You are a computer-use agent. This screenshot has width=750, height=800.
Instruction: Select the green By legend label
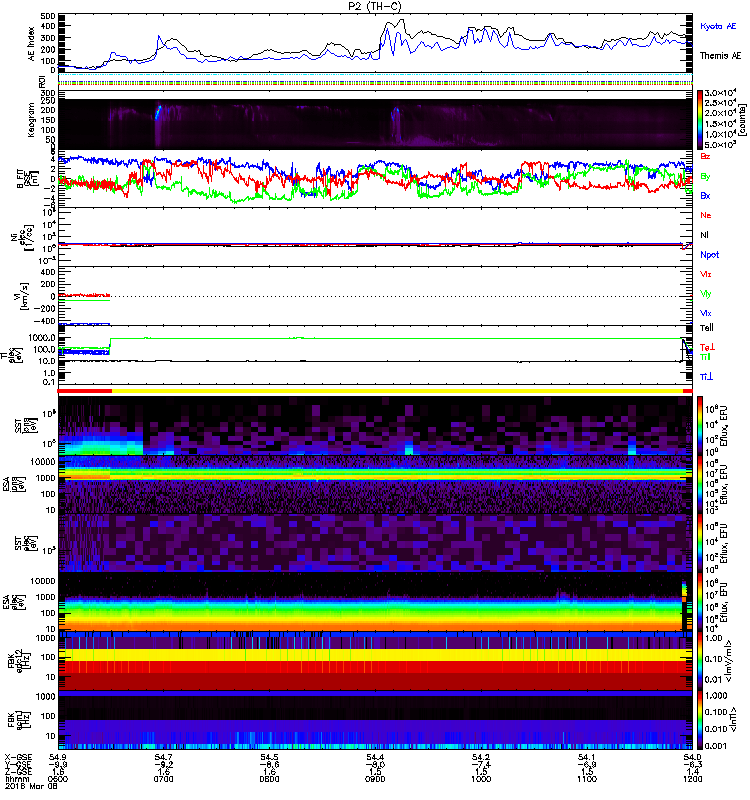(x=705, y=177)
